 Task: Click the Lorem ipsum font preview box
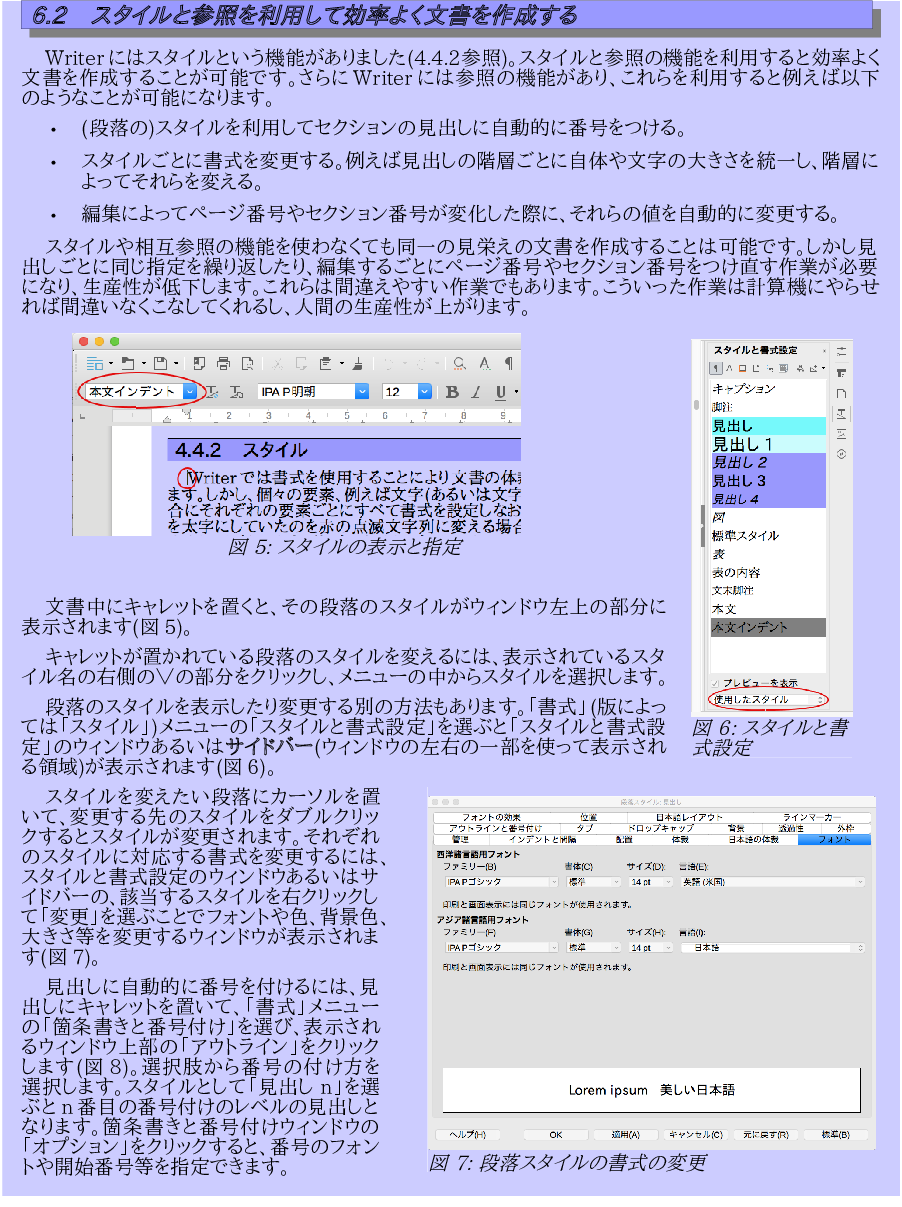pyautogui.click(x=651, y=1089)
